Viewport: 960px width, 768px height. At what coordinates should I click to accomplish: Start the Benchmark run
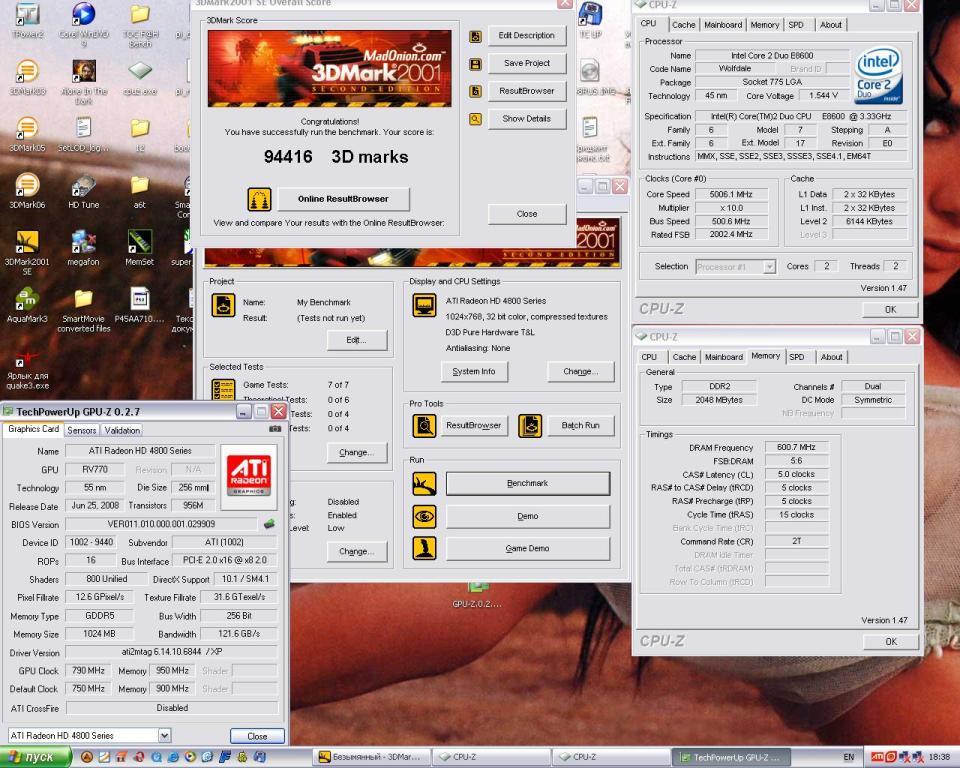pyautogui.click(x=528, y=483)
